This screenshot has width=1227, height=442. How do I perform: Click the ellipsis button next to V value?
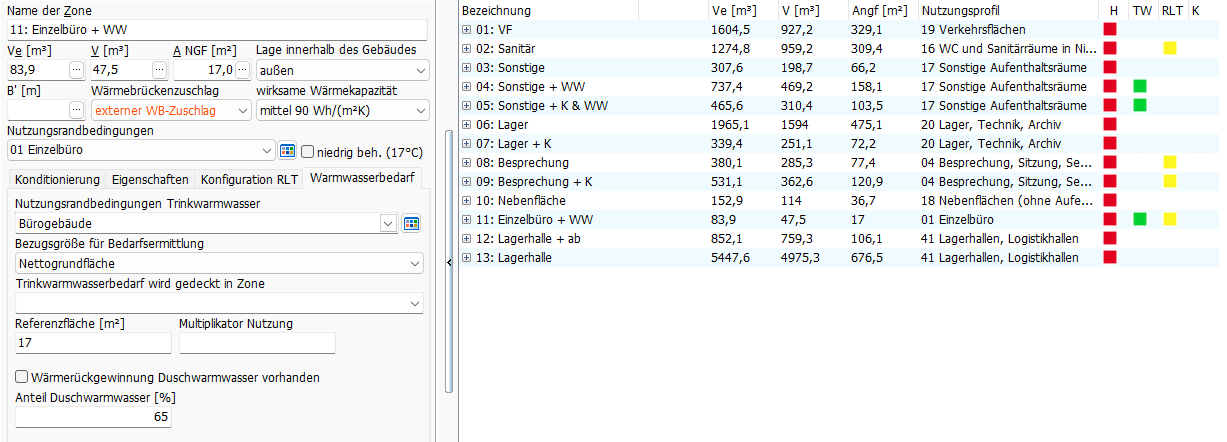160,70
